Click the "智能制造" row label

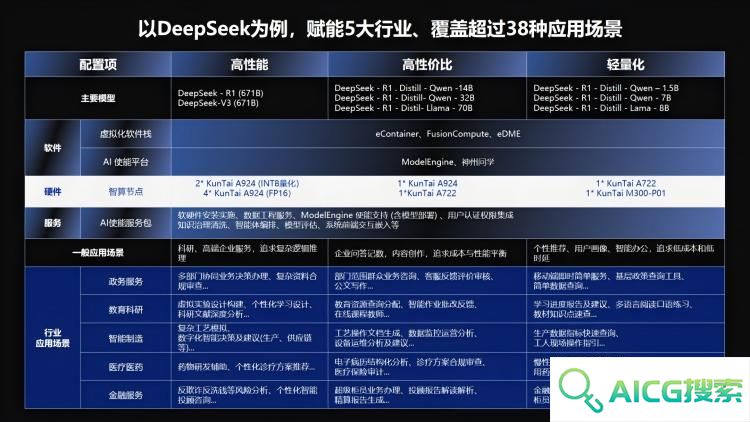click(x=126, y=338)
